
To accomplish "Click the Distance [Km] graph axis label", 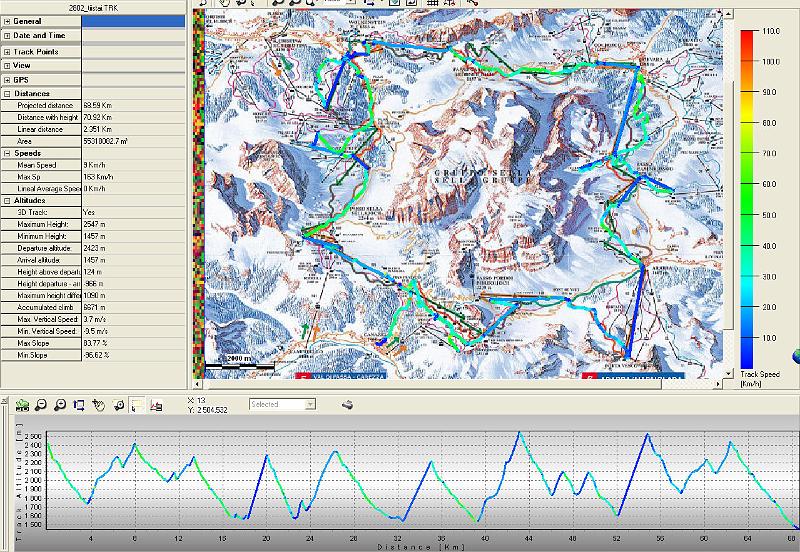I will click(420, 547).
